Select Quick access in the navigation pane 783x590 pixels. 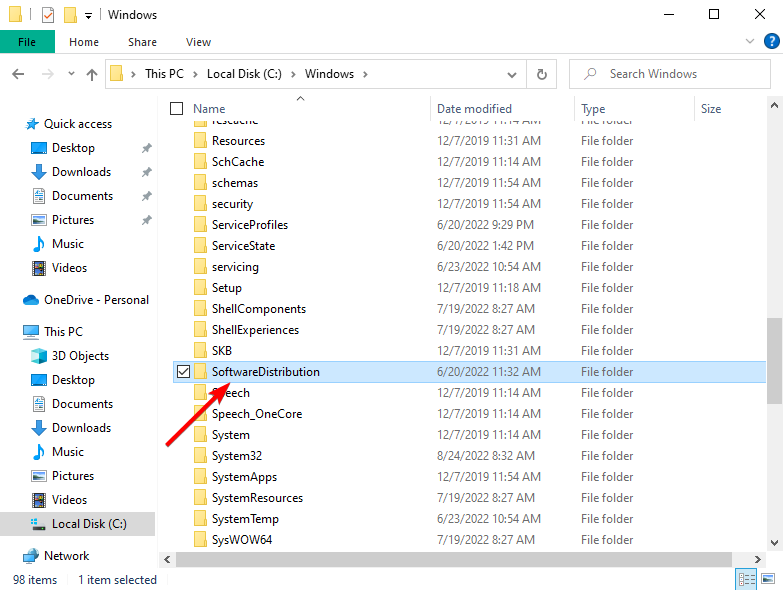coord(78,124)
